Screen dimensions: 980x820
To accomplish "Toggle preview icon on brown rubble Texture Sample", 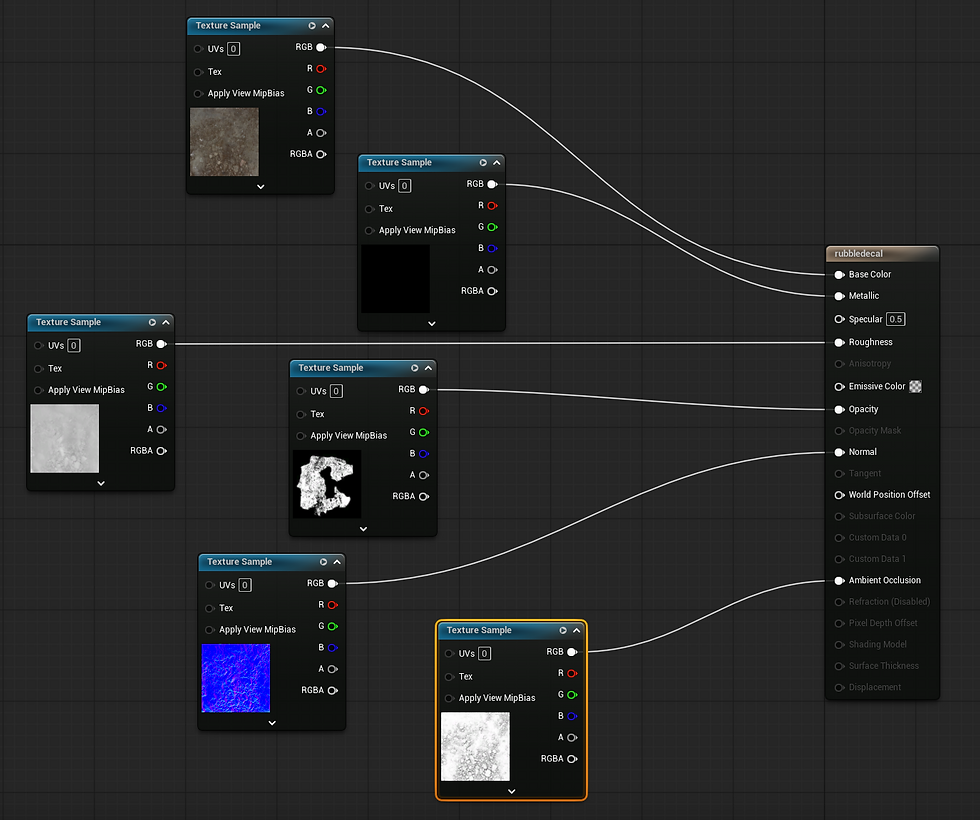I will coord(312,26).
